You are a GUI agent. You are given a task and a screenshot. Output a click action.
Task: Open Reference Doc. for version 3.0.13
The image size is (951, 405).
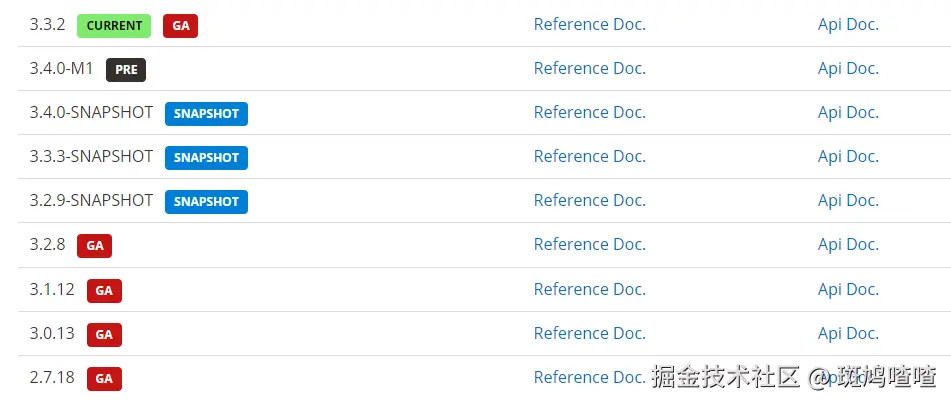[589, 333]
